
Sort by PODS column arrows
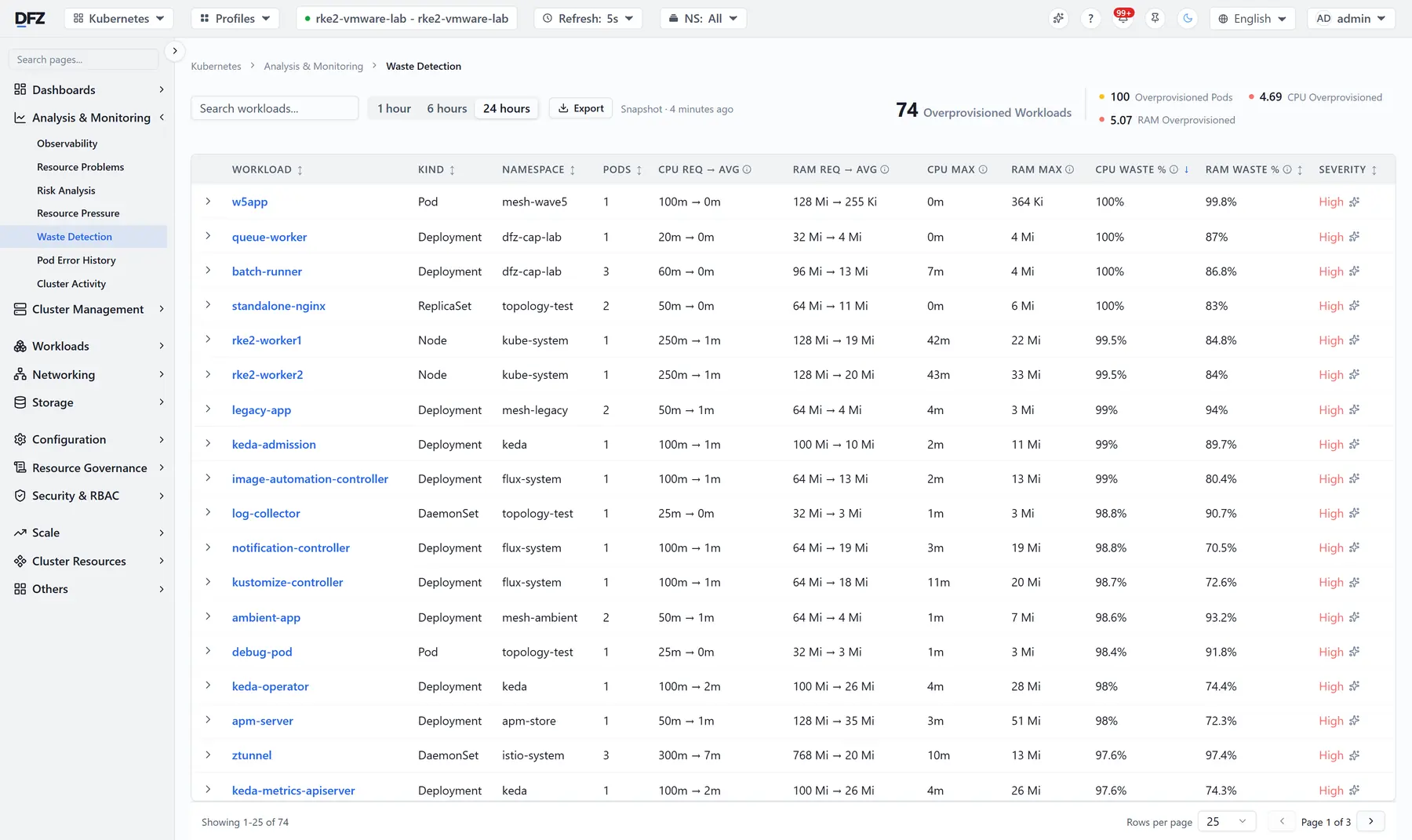click(639, 170)
